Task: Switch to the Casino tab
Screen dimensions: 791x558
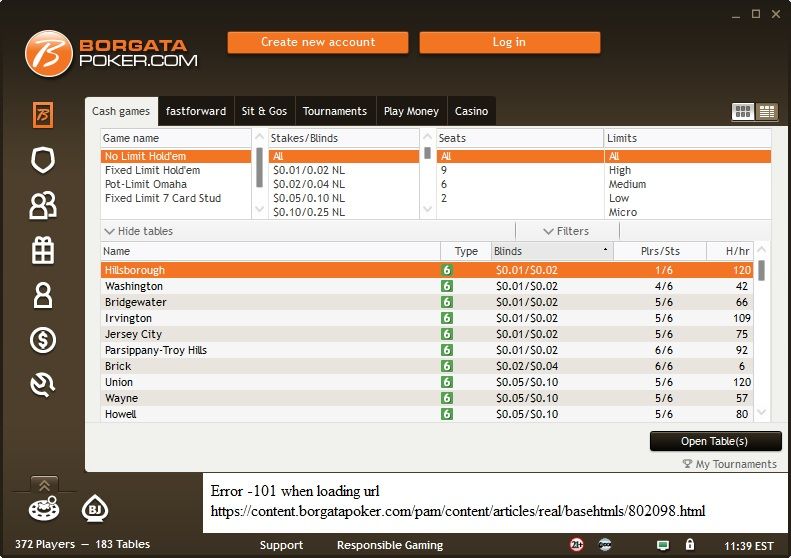Action: pyautogui.click(x=471, y=111)
